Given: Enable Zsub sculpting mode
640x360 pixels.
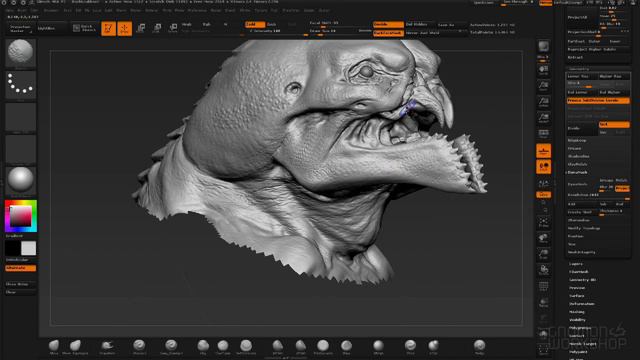Looking at the screenshot, I should click(x=272, y=24).
